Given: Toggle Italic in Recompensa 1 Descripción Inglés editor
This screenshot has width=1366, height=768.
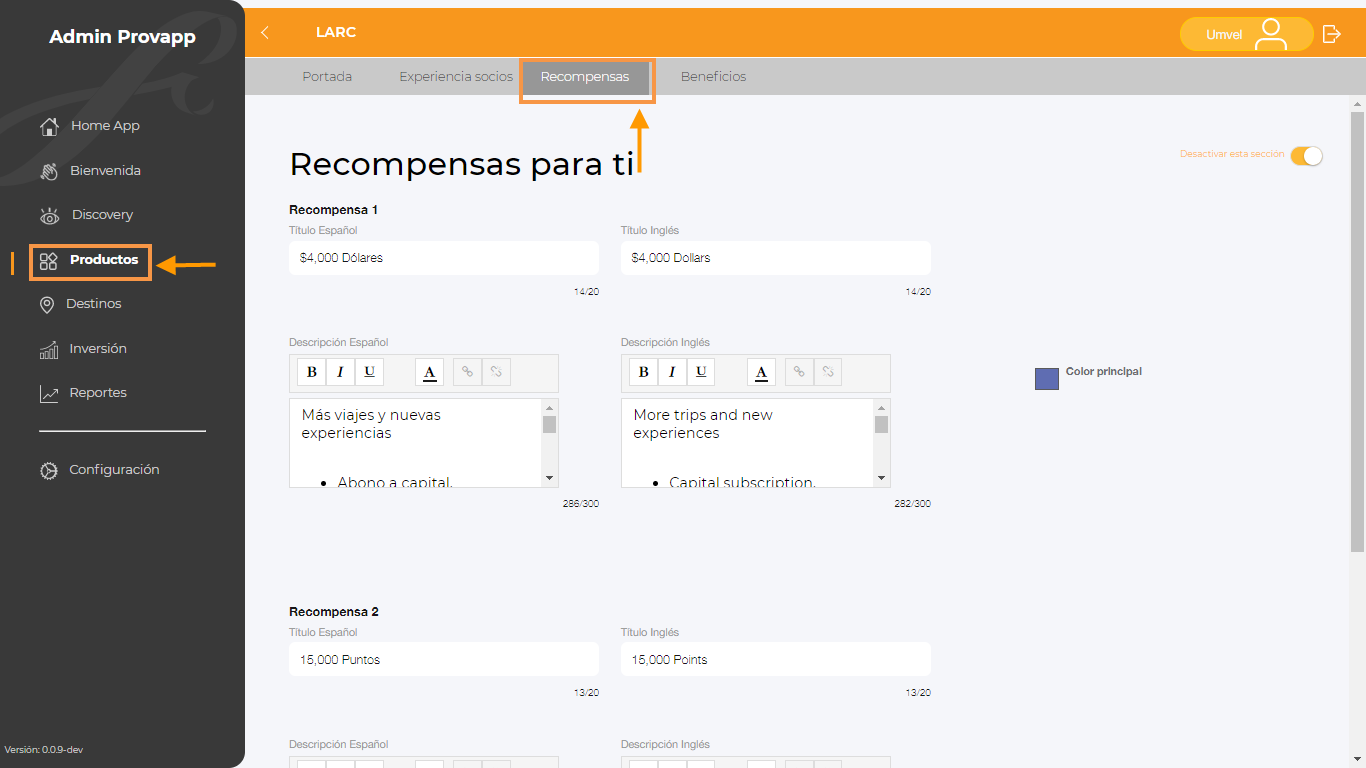Looking at the screenshot, I should coord(672,372).
